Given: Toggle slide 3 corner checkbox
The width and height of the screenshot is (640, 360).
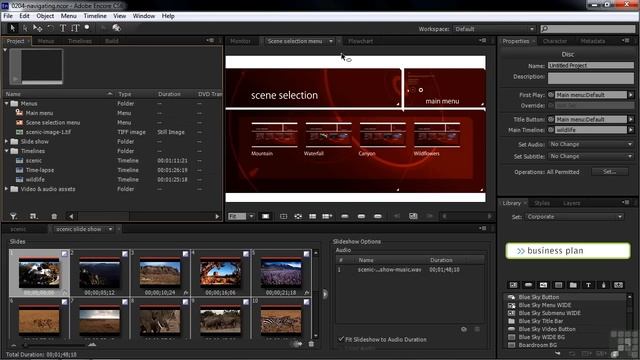Looking at the screenshot, I should click(185, 254).
